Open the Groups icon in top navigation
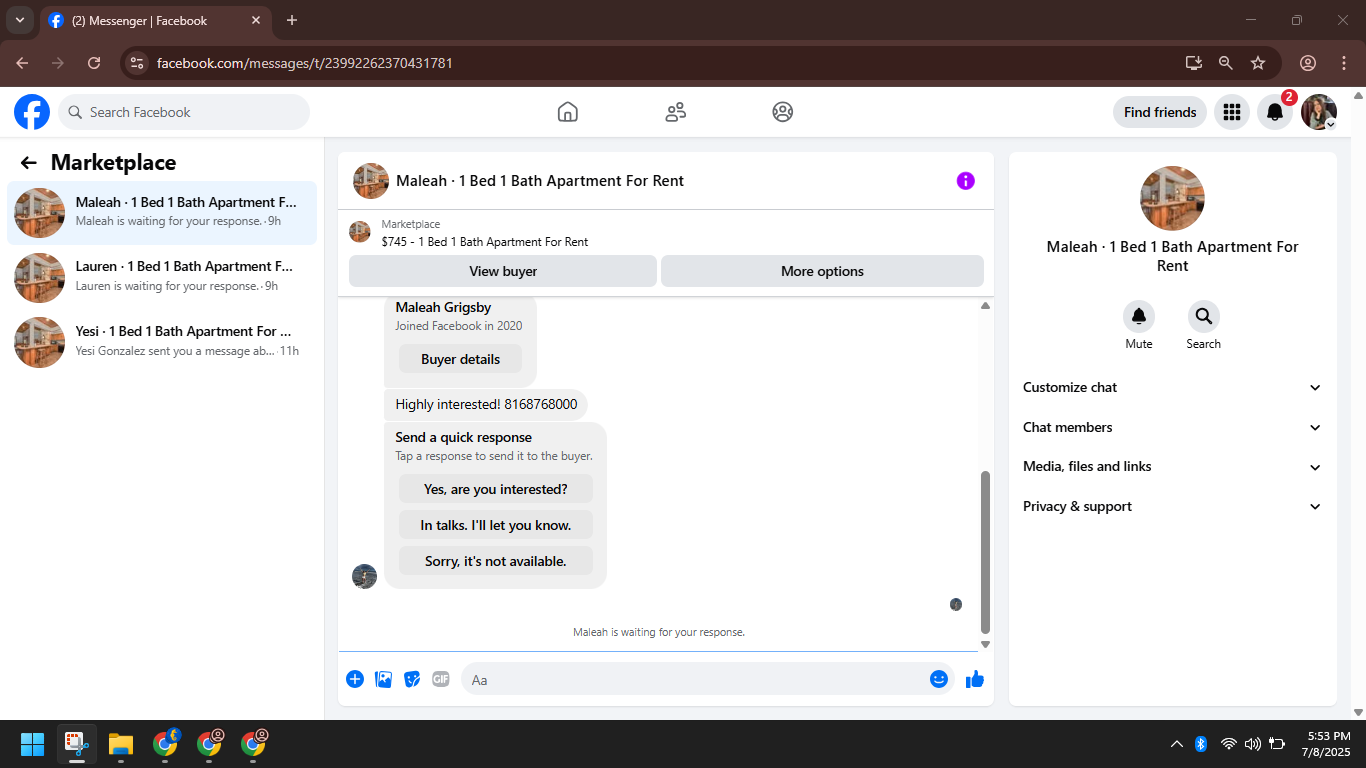This screenshot has height=768, width=1366. (783, 112)
